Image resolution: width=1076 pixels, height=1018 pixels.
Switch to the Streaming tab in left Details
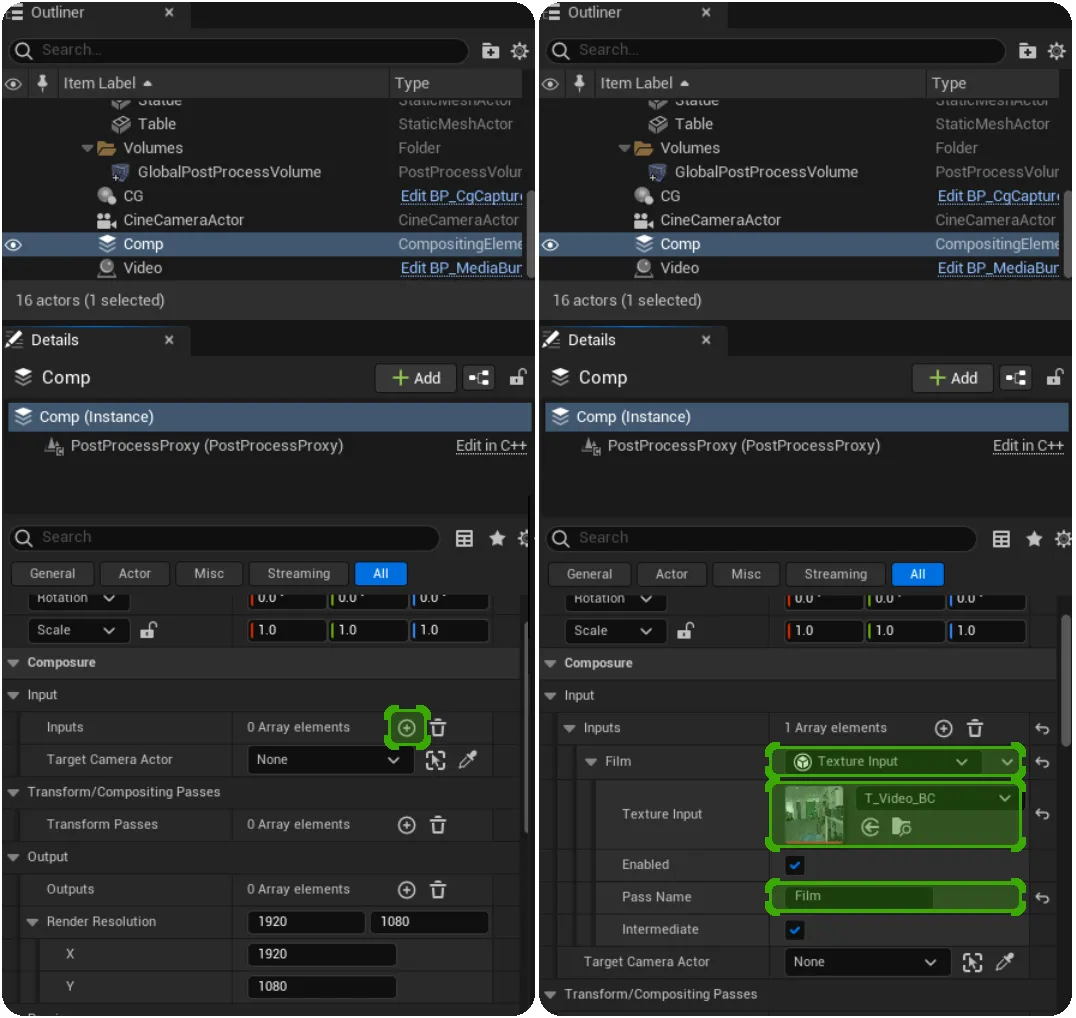(299, 574)
